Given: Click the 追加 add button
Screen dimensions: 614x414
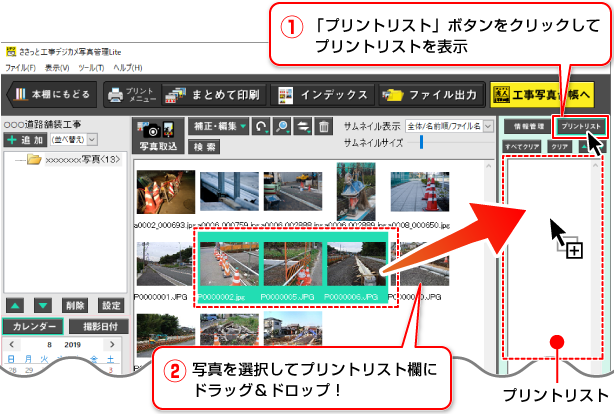Looking at the screenshot, I should click(x=25, y=140).
